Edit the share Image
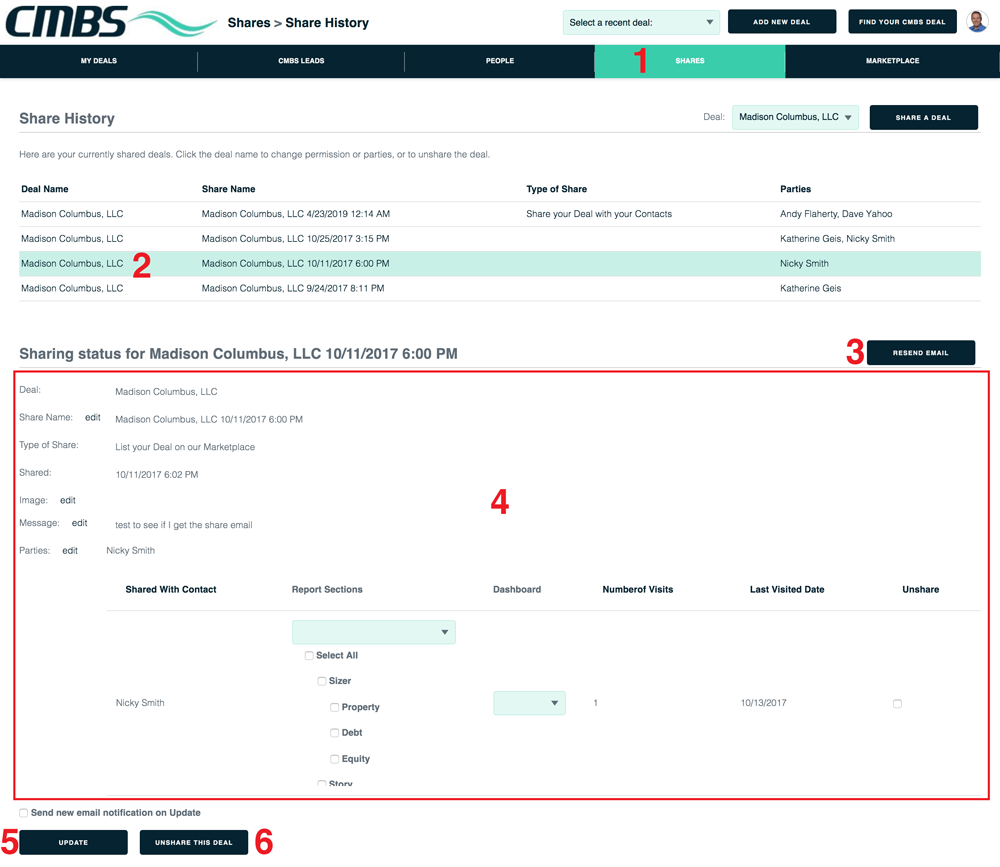Image resolution: width=1000 pixels, height=867 pixels. tap(68, 500)
